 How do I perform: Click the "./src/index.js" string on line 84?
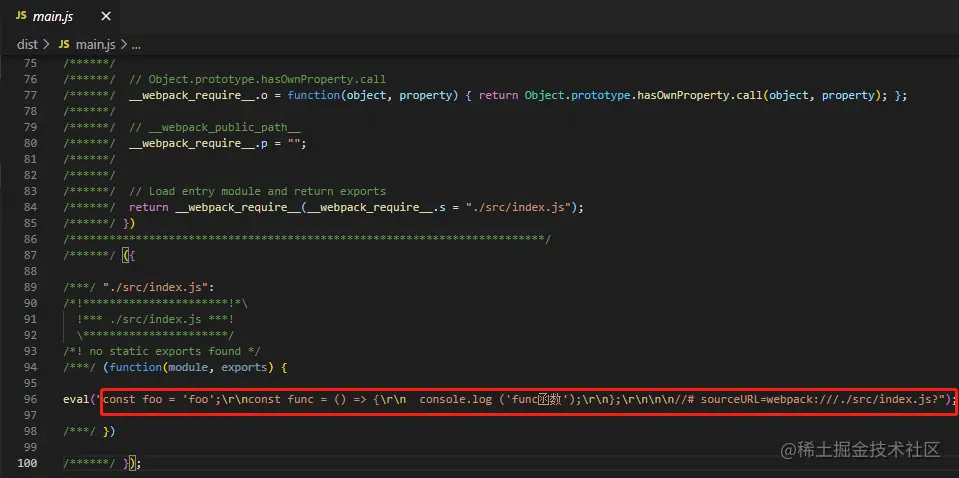[518, 207]
